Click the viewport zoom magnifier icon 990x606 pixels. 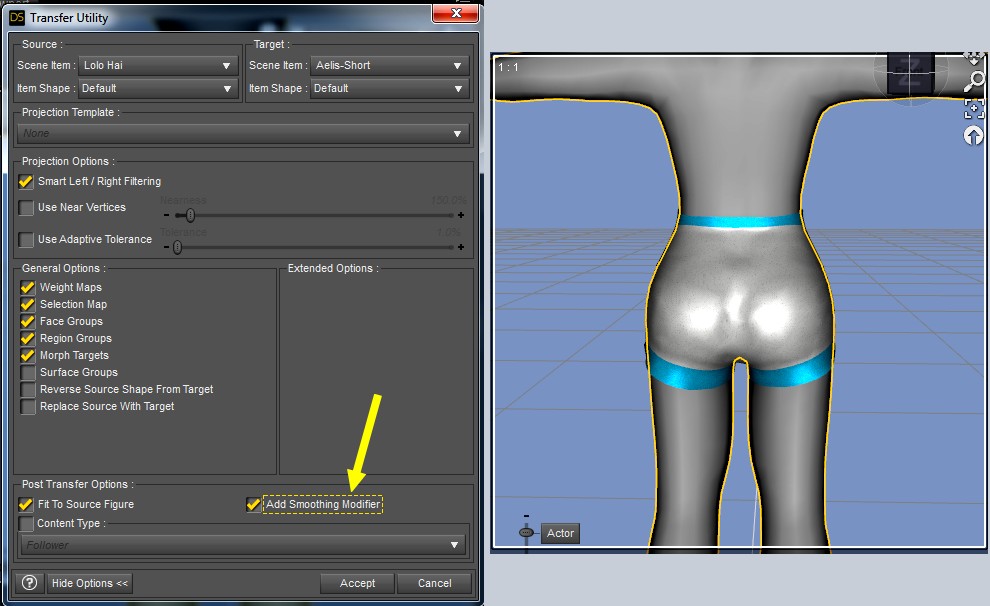(975, 81)
